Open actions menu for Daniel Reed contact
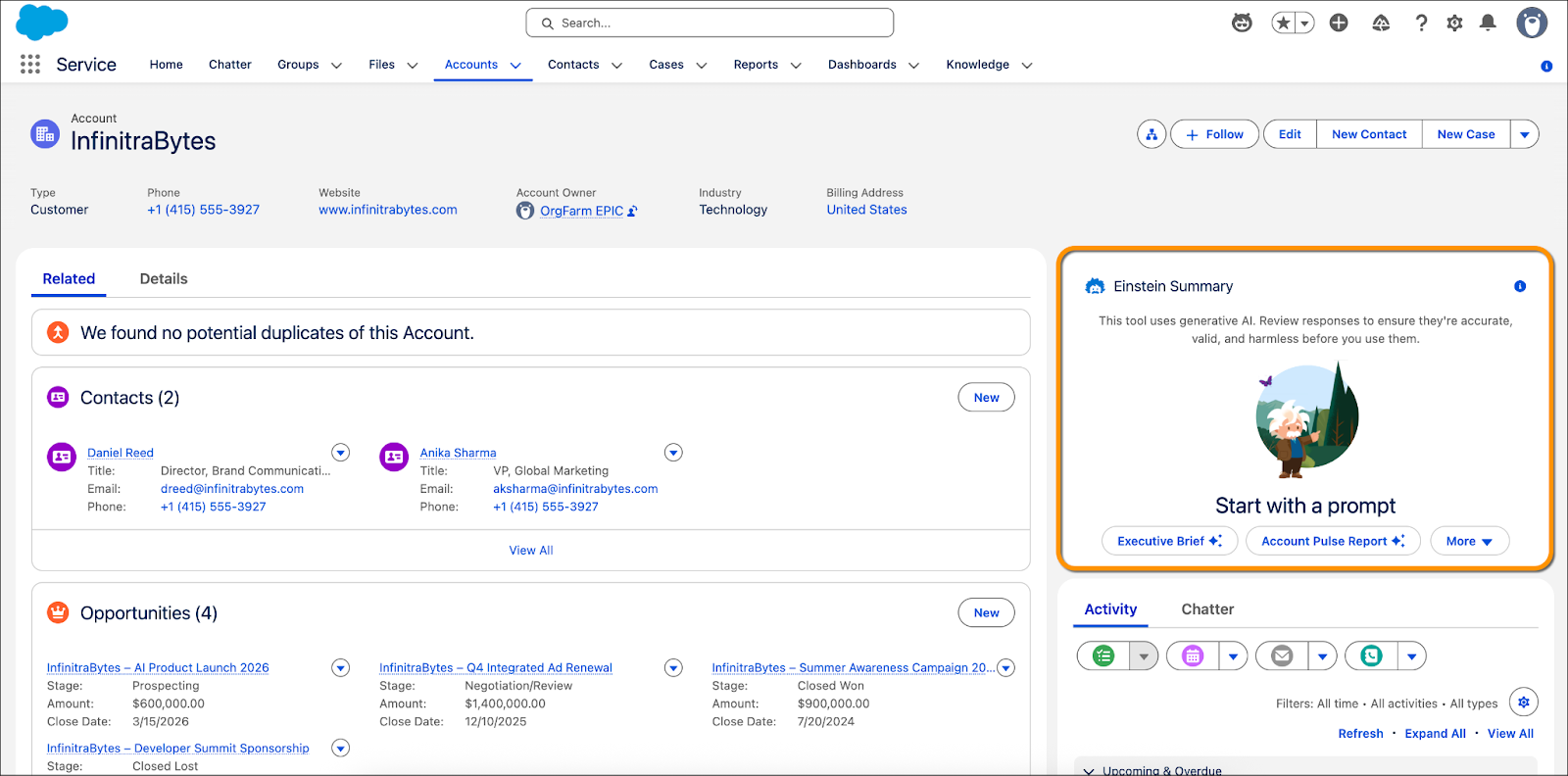The width and height of the screenshot is (1568, 776). tap(341, 453)
